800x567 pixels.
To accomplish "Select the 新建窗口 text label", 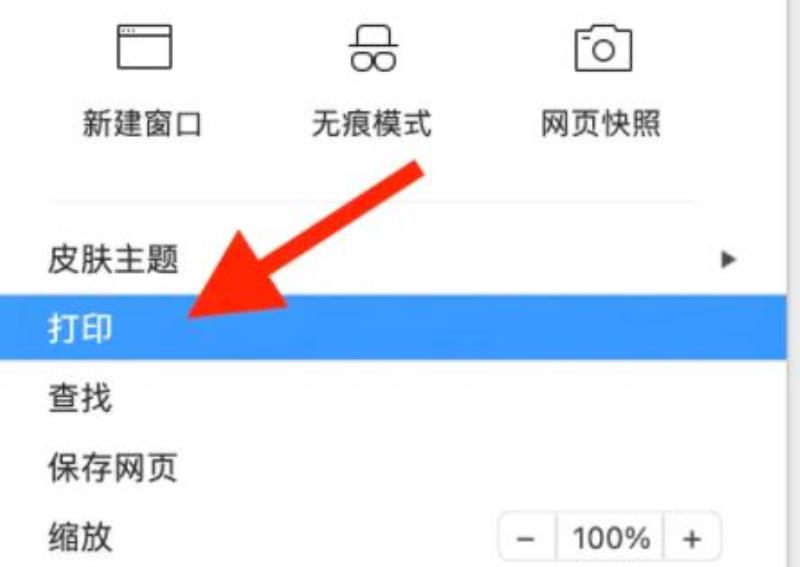I will [142, 124].
